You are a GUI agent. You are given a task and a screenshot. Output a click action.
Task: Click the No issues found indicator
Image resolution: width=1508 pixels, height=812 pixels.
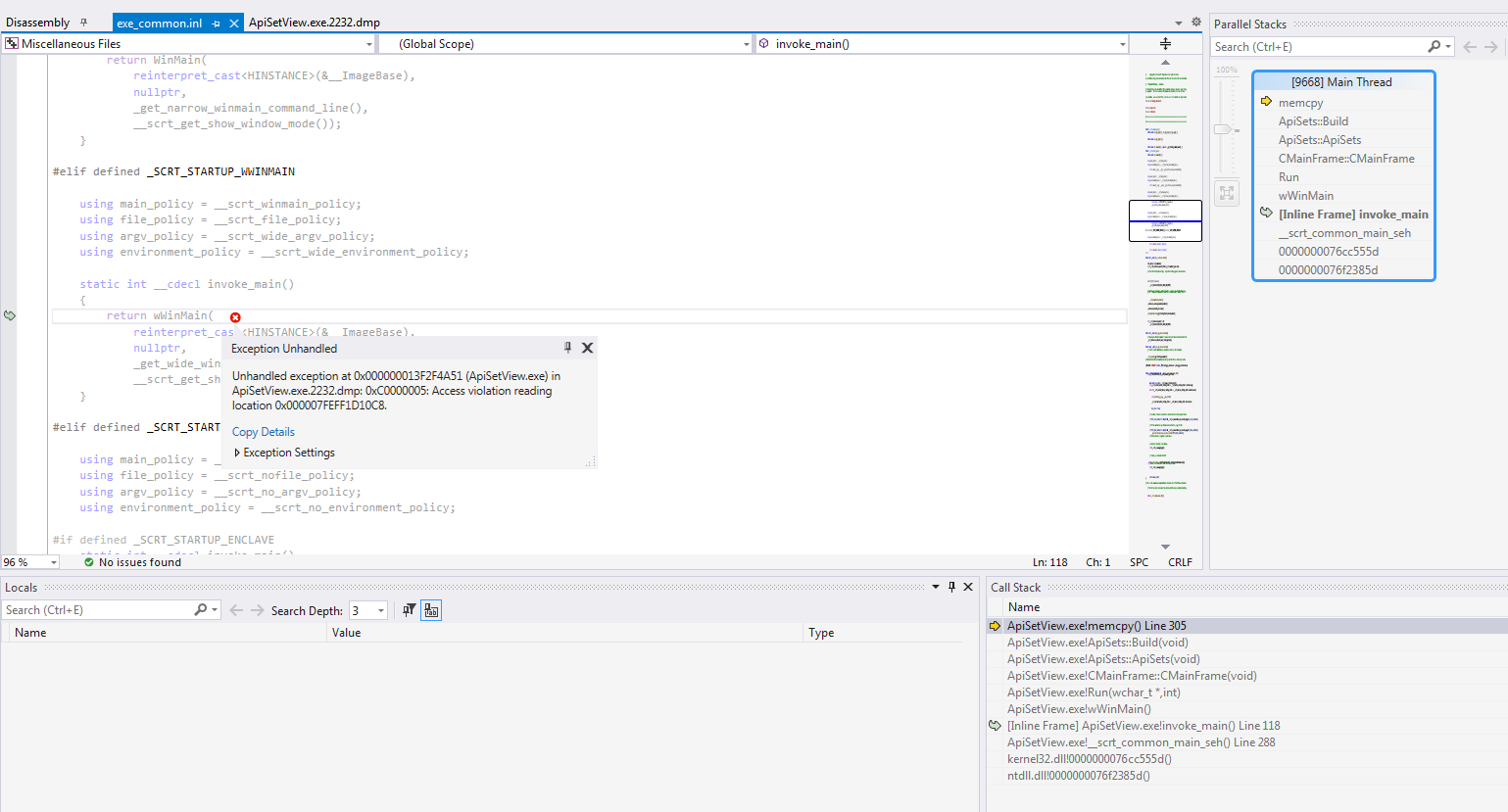coord(132,562)
